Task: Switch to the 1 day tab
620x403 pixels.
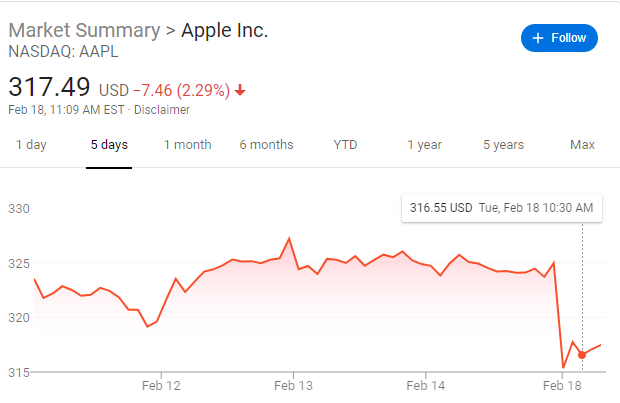Action: pyautogui.click(x=31, y=145)
